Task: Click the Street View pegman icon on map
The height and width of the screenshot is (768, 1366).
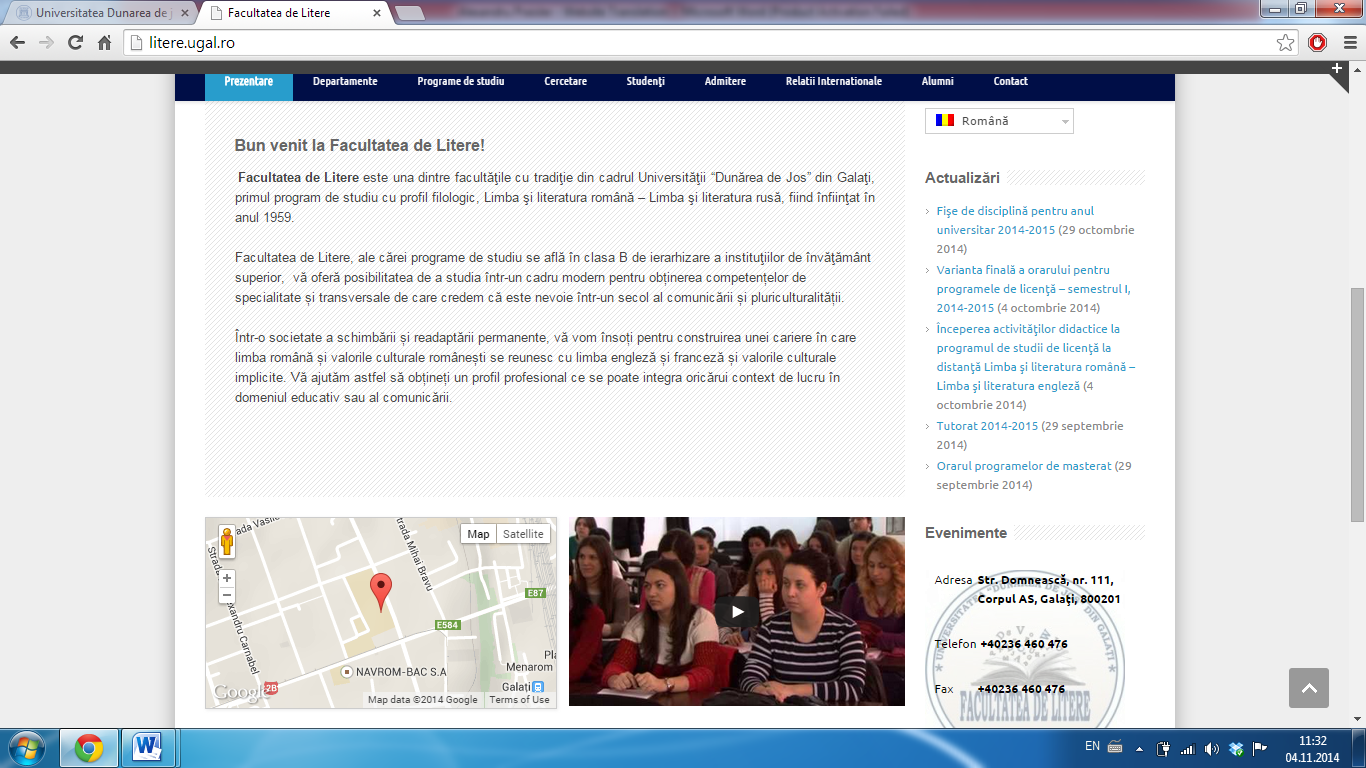Action: pyautogui.click(x=227, y=541)
